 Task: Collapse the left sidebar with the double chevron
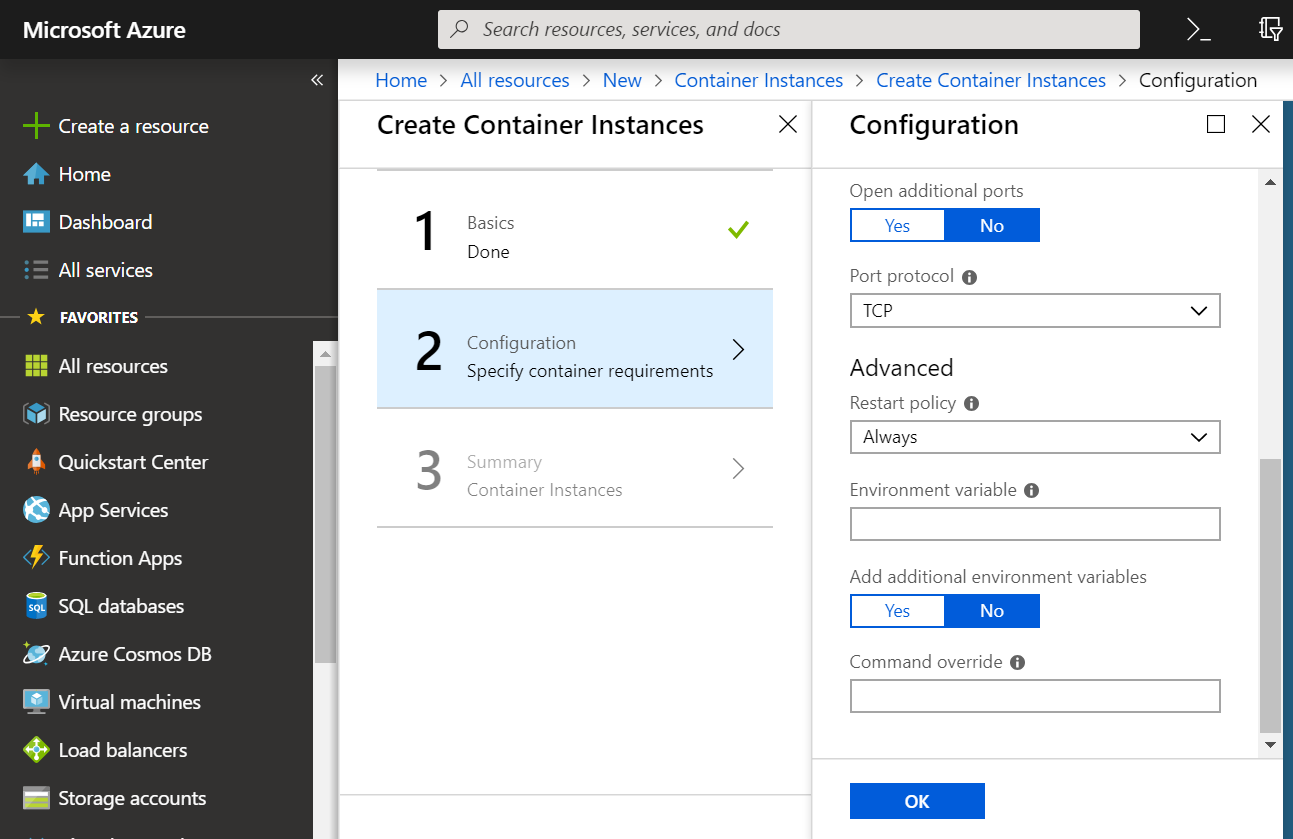click(317, 80)
